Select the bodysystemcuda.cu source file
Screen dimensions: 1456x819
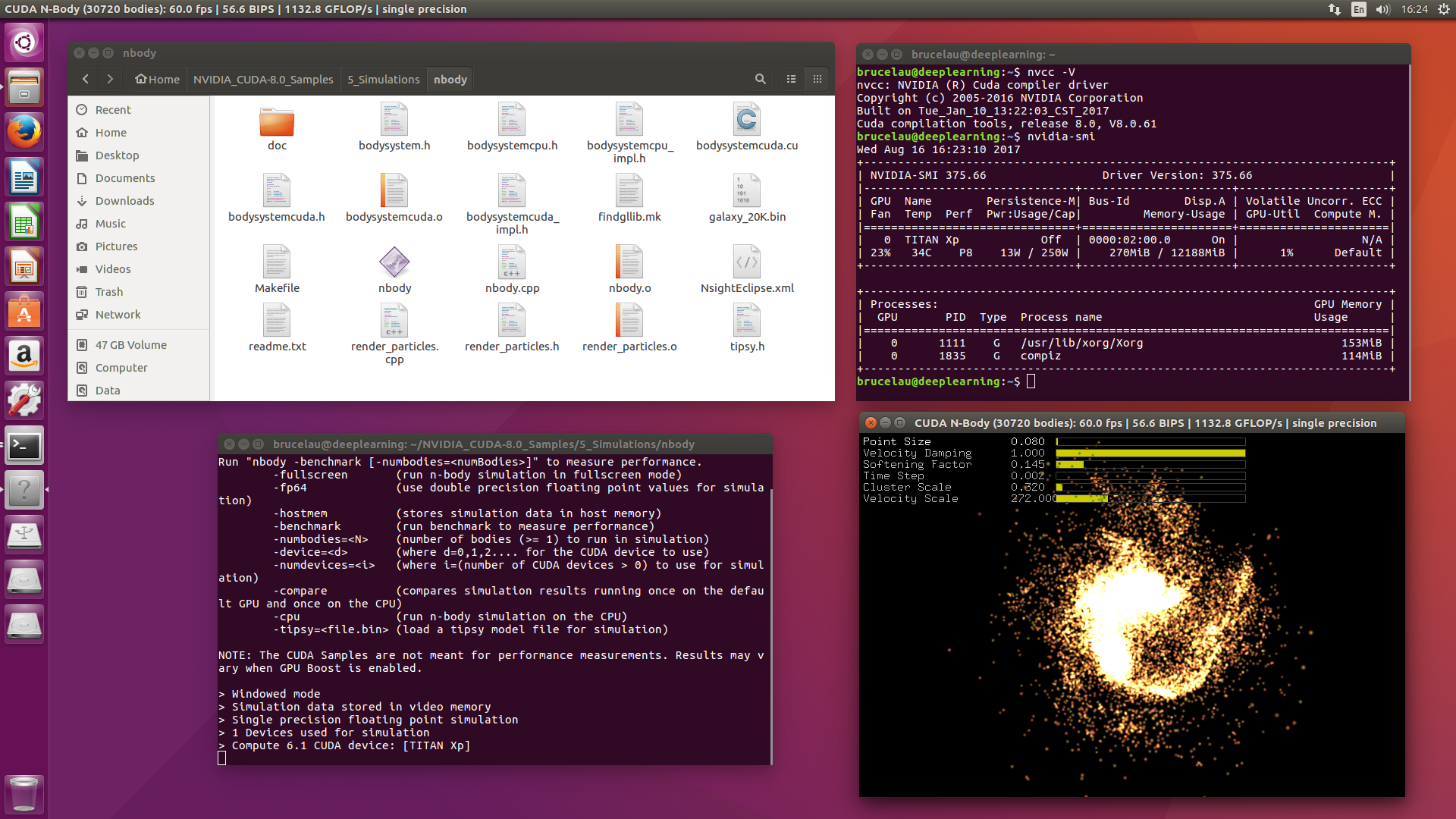point(747,120)
